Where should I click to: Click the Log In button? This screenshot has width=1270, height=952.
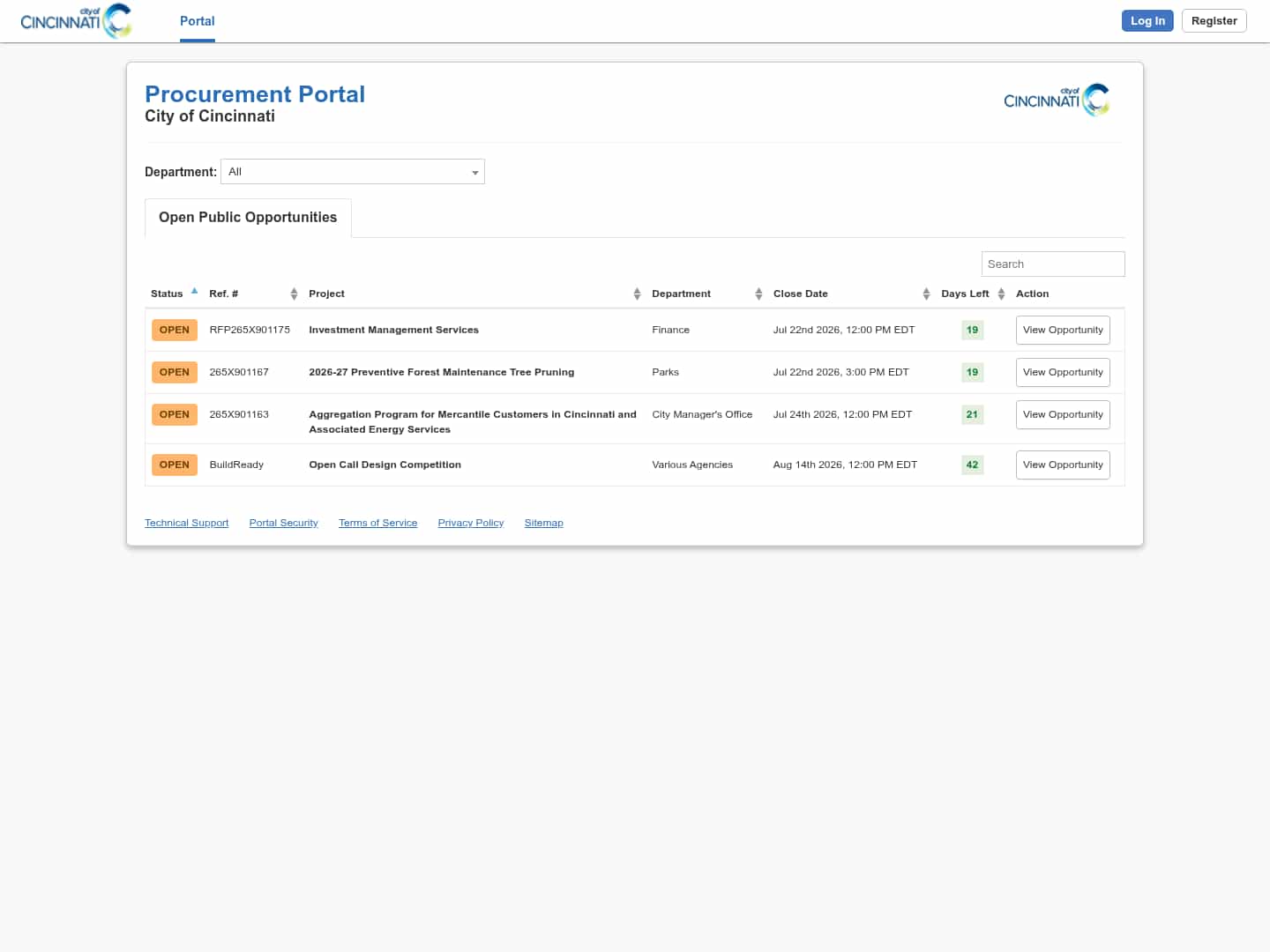point(1147,21)
